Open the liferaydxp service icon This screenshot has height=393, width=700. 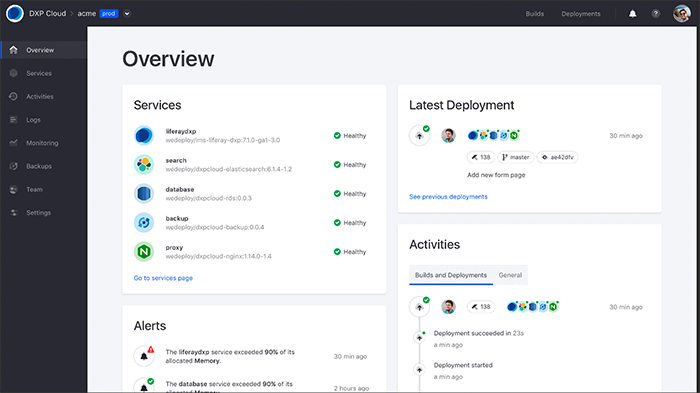144,135
